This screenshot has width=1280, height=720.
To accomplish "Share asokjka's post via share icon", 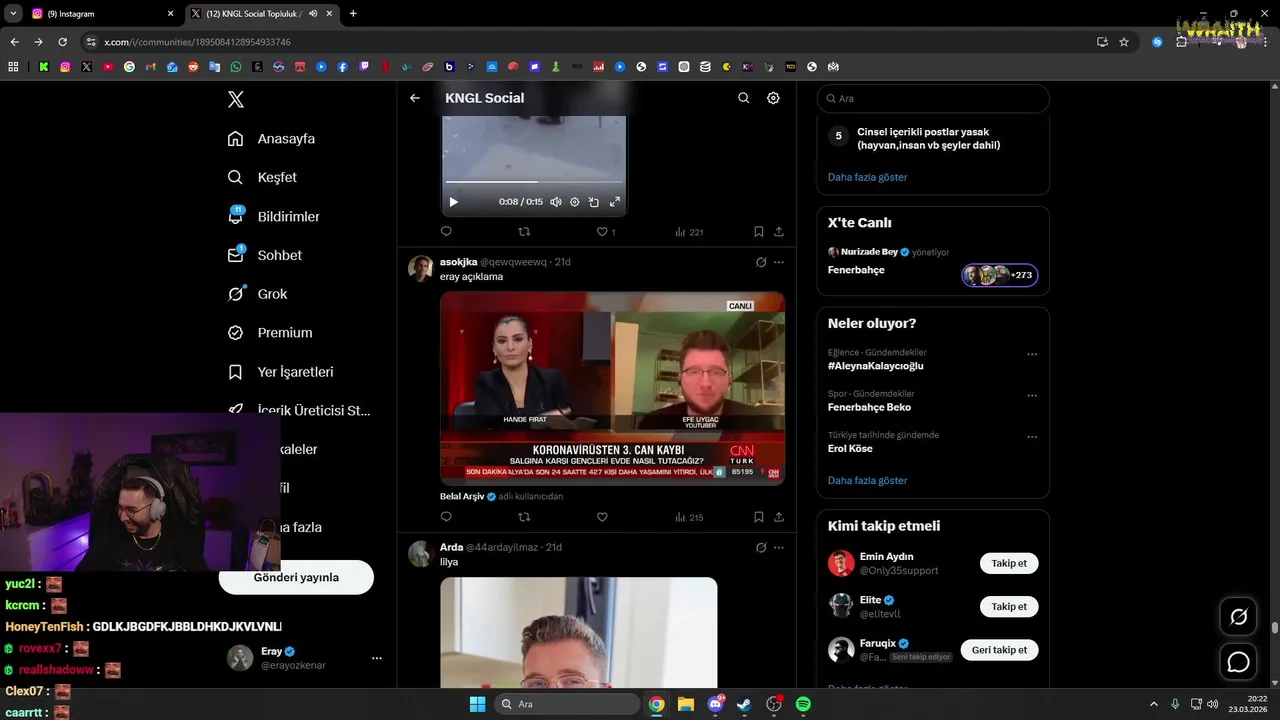I will click(x=778, y=517).
